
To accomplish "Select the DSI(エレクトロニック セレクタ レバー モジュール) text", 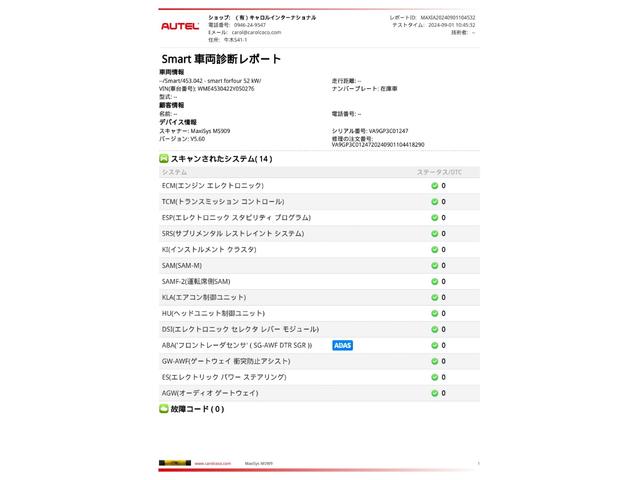I will tap(240, 329).
